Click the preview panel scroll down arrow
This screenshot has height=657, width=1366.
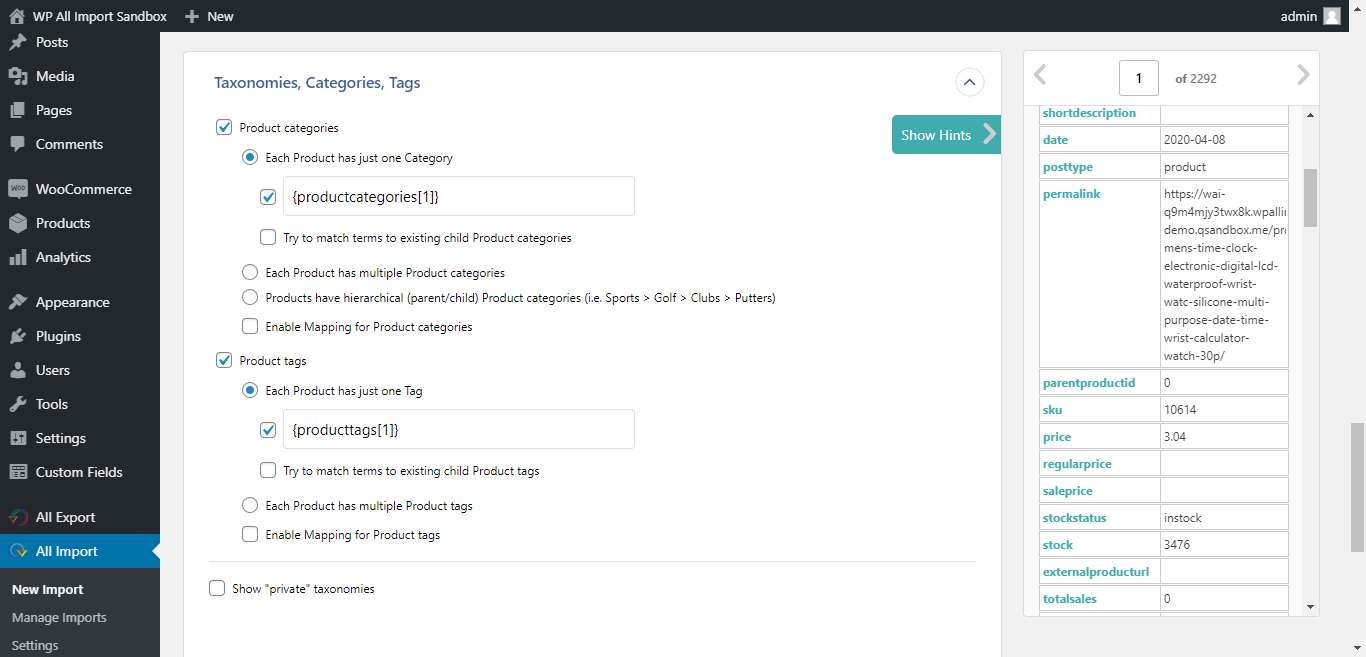point(1310,606)
